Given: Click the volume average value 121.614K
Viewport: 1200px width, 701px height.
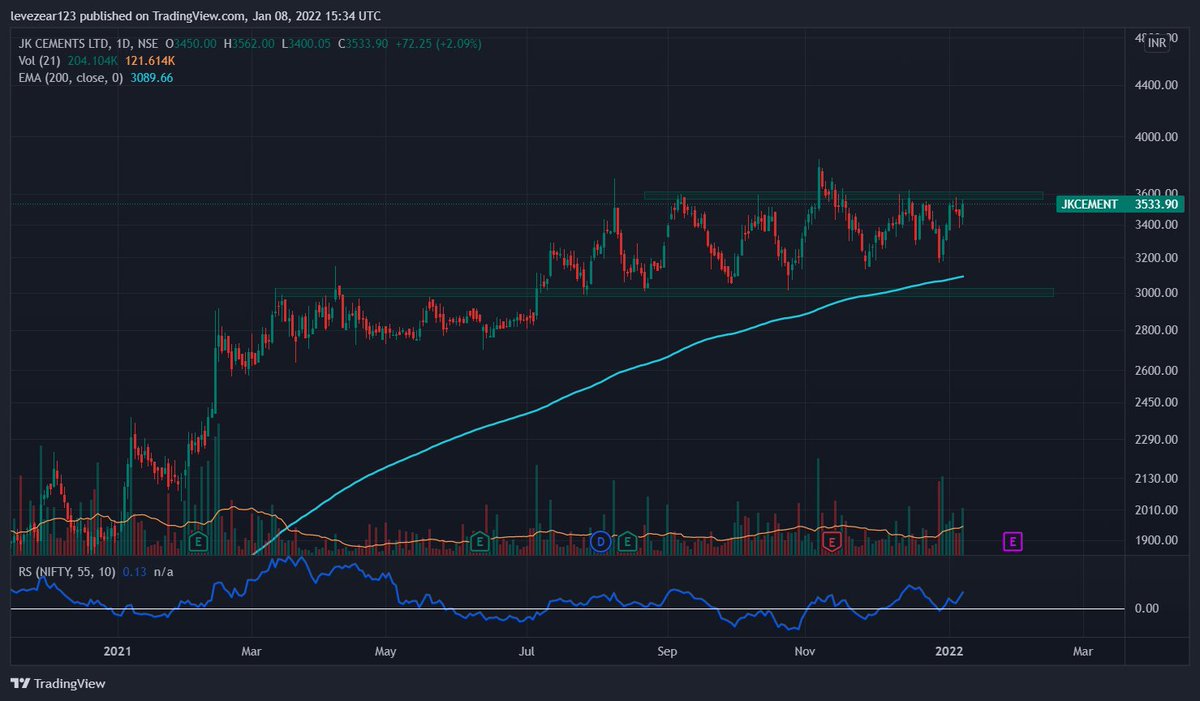Looking at the screenshot, I should click(149, 61).
